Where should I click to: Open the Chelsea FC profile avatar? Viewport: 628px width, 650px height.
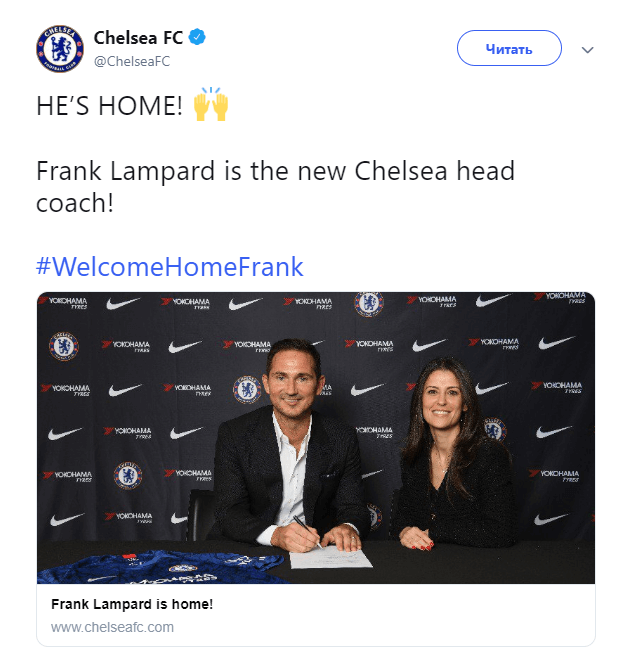(x=60, y=49)
